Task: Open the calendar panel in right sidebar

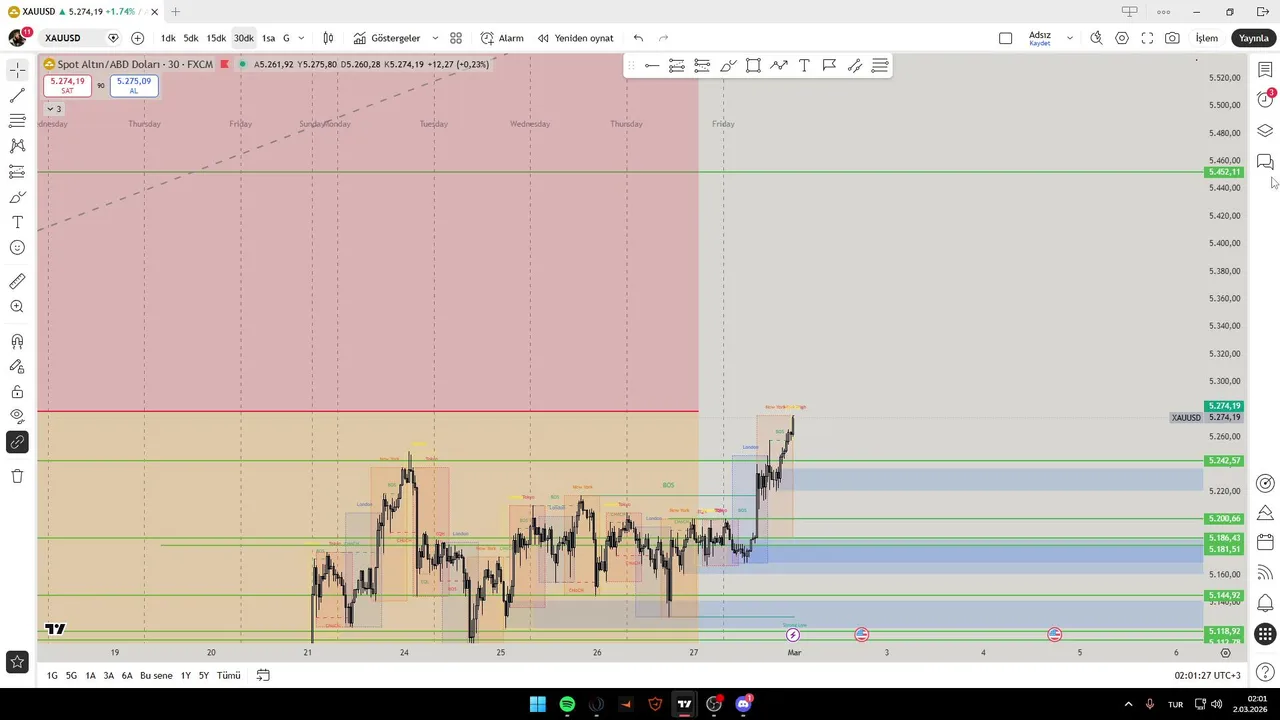Action: point(1265,542)
